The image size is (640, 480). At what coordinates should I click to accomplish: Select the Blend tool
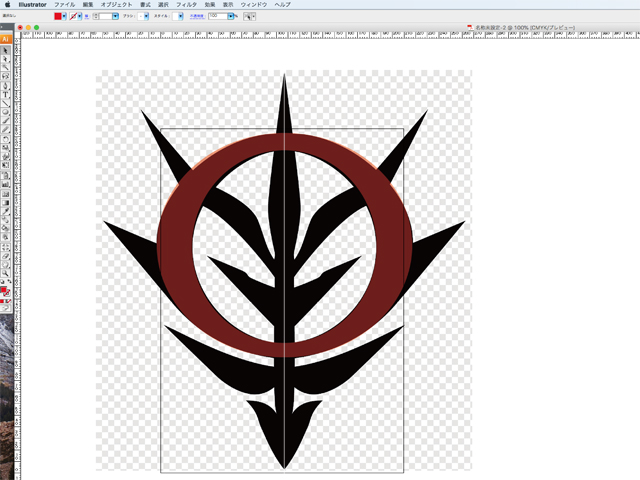tap(6, 220)
